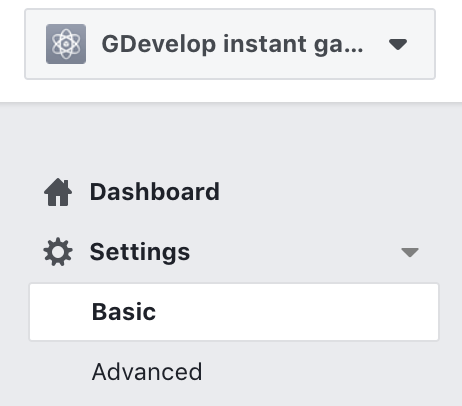The width and height of the screenshot is (462, 406).
Task: Click the gray atom thumbnail in app selector
Action: [x=66, y=44]
